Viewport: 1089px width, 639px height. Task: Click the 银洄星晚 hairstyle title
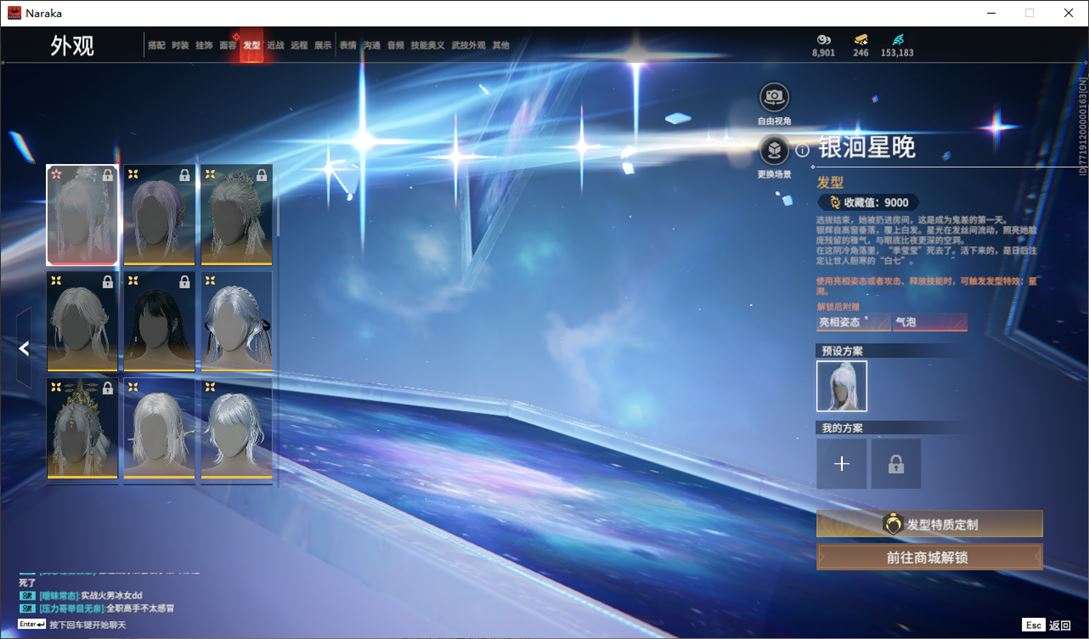[867, 147]
